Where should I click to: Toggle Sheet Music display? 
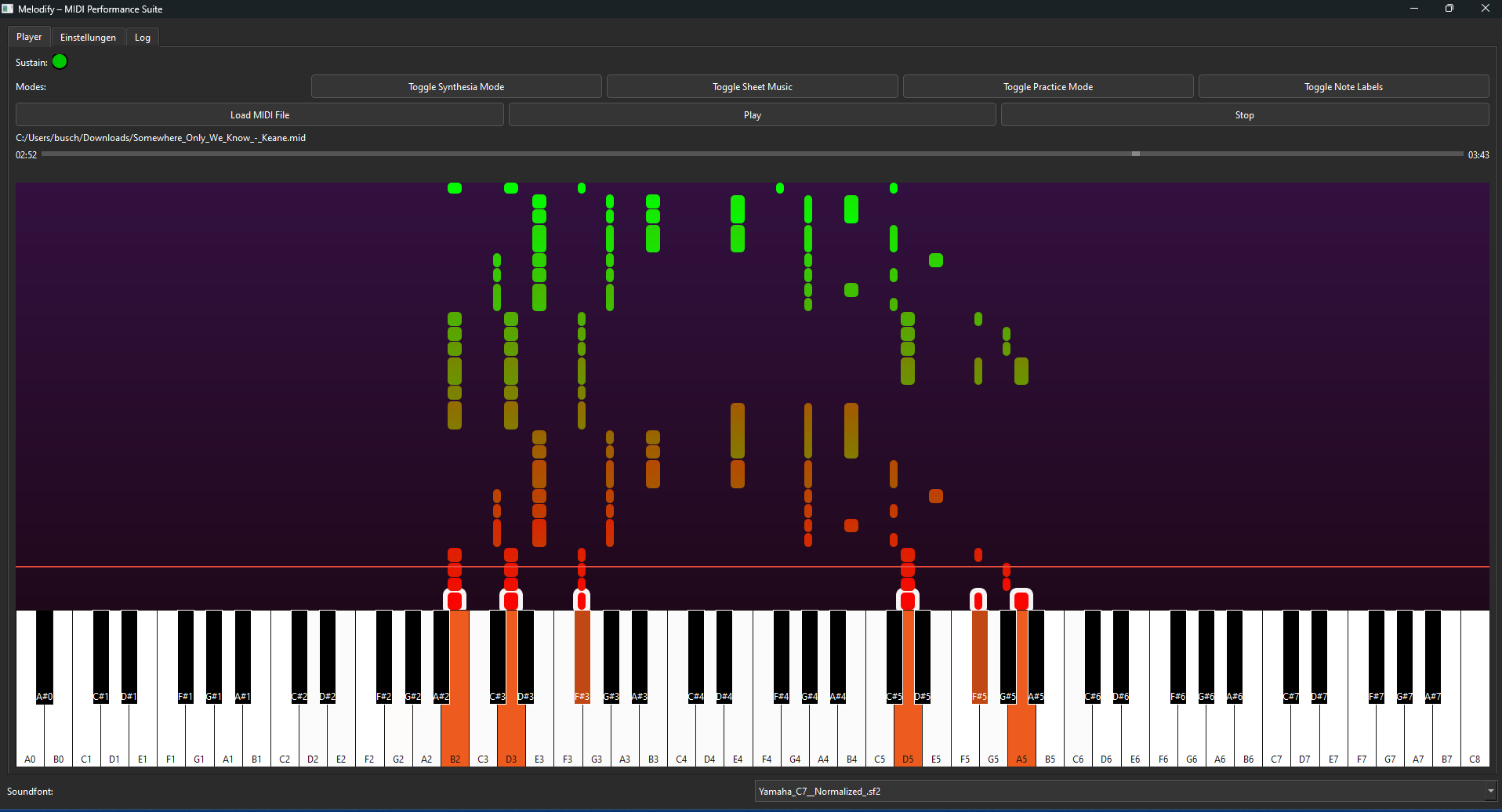tap(752, 86)
